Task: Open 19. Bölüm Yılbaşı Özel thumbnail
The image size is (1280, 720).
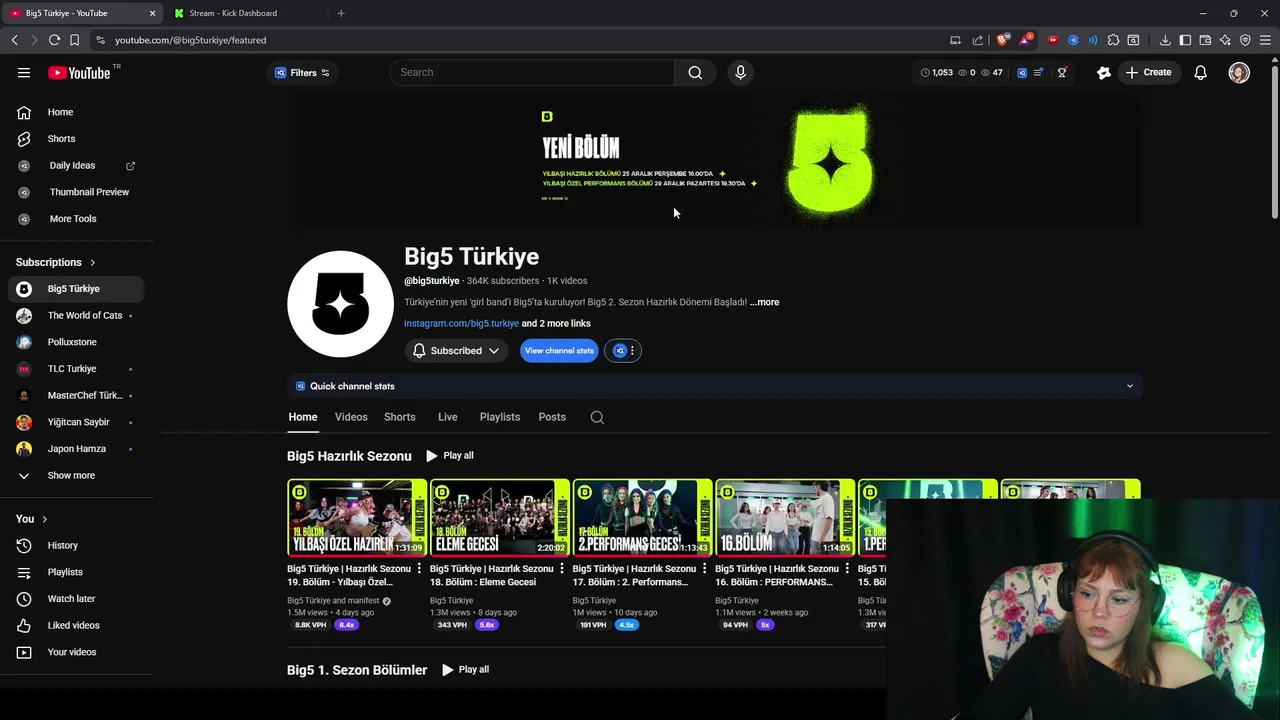Action: 357,518
